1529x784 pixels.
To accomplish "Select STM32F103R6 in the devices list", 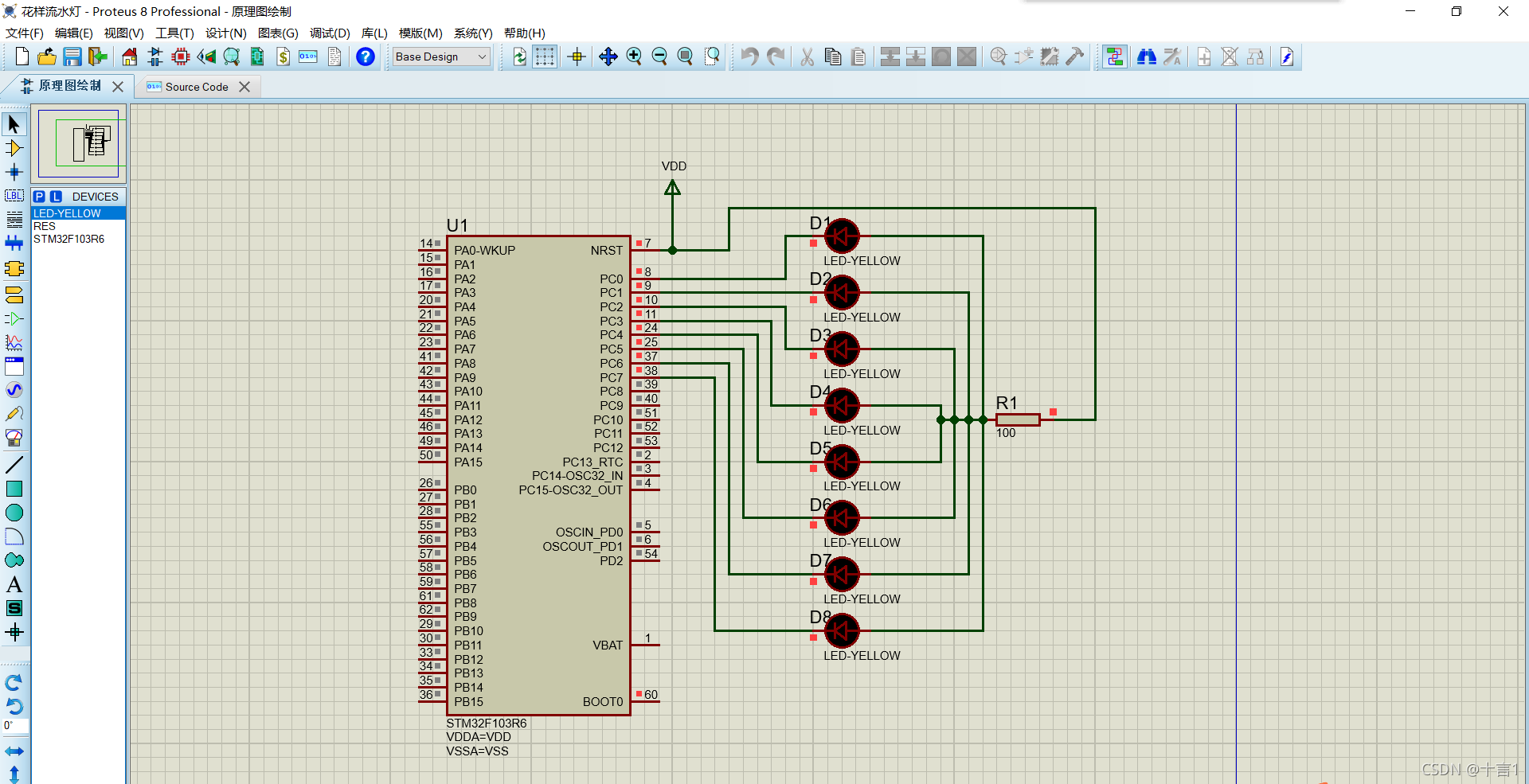I will 78,239.
